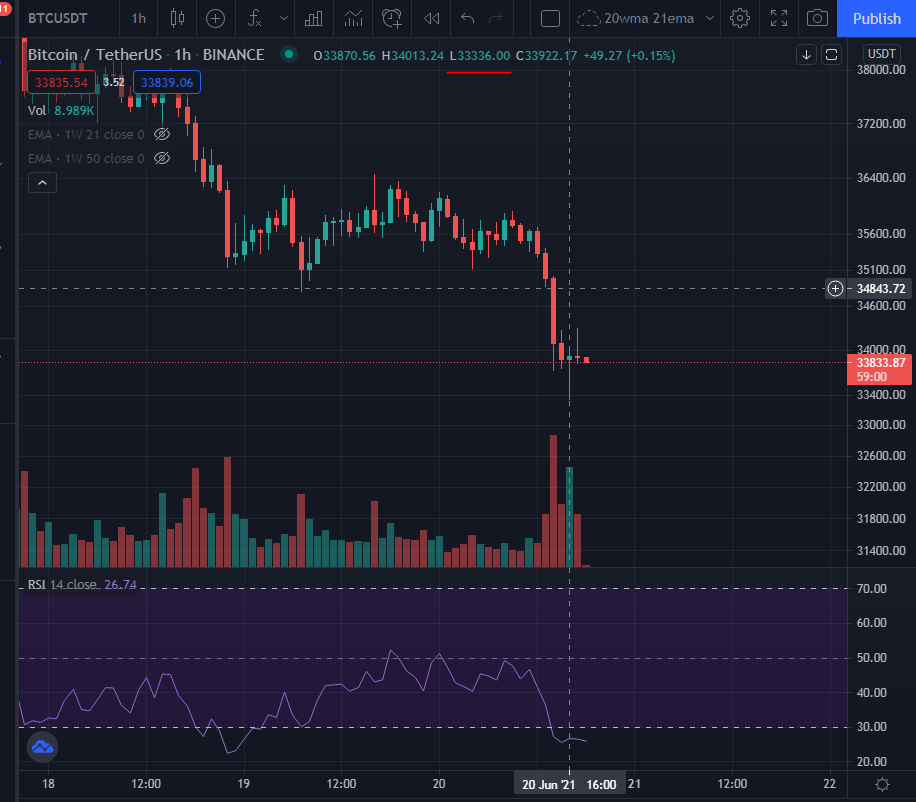
Task: Click the Bitcoin / TetherUS chart title
Action: [x=94, y=55]
